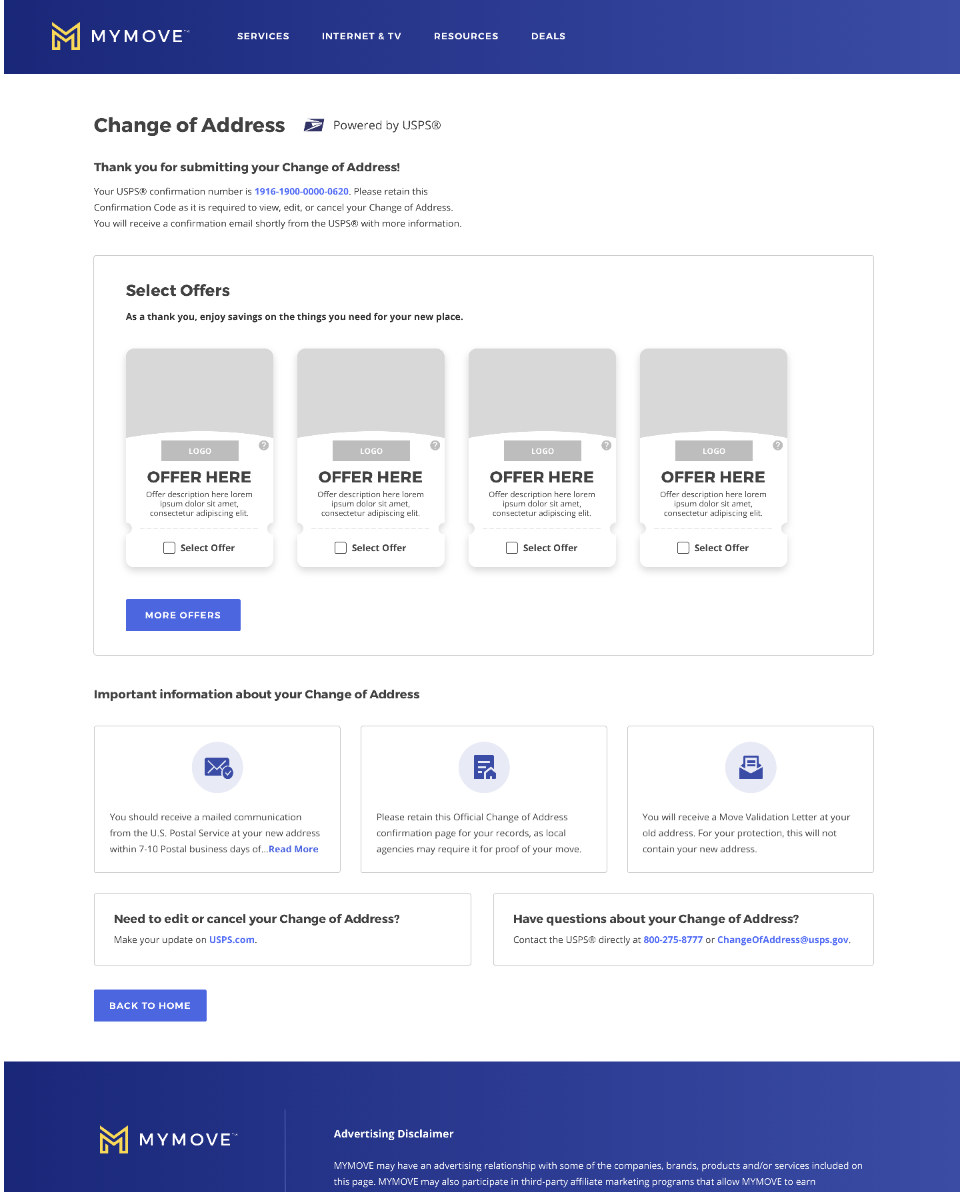Viewport: 960px width, 1192px height.
Task: Click the LOGO placeholder on the first offer card
Action: point(200,451)
